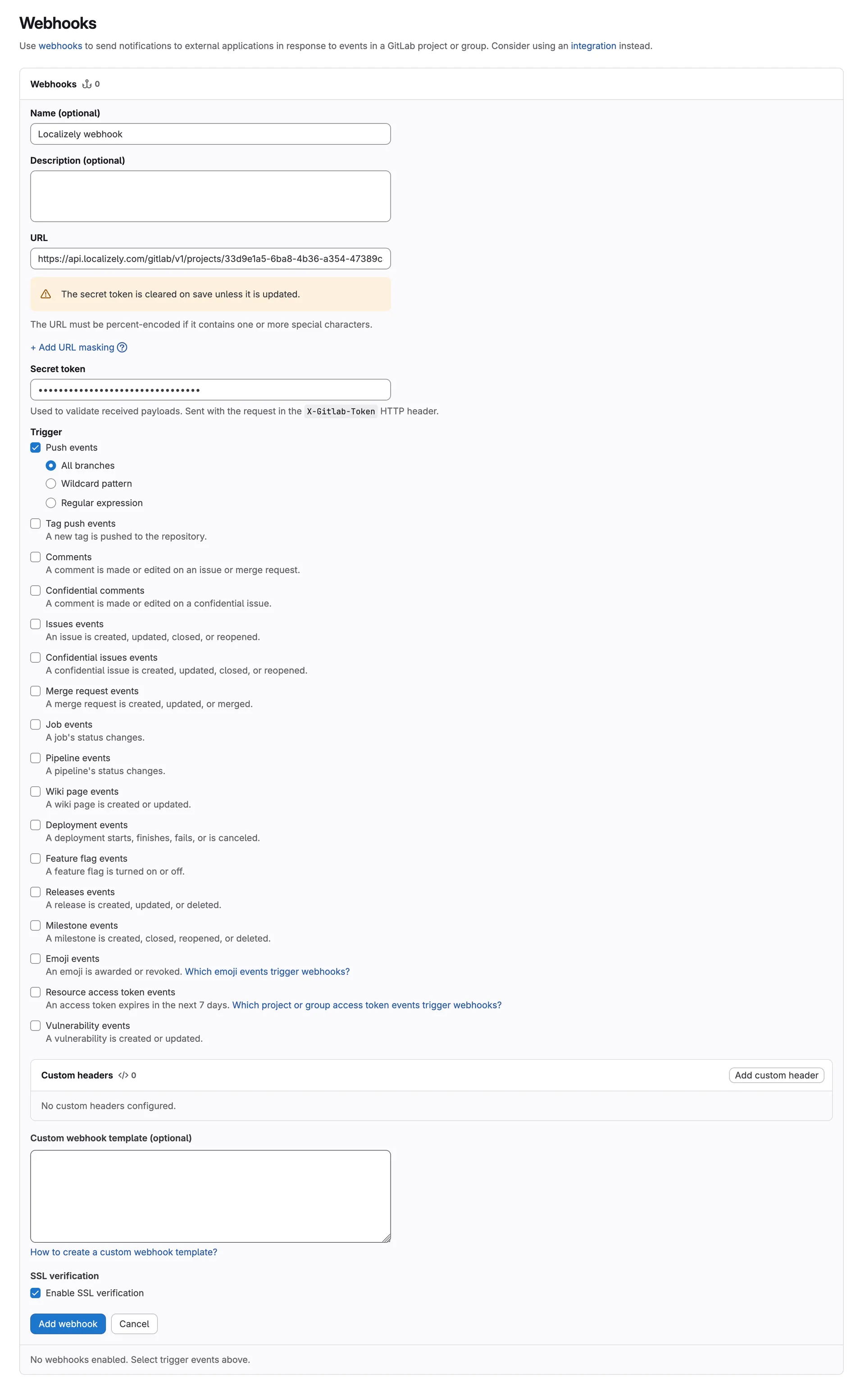The height and width of the screenshot is (1400, 865).
Task: Click the Secret token input field
Action: [x=210, y=390]
